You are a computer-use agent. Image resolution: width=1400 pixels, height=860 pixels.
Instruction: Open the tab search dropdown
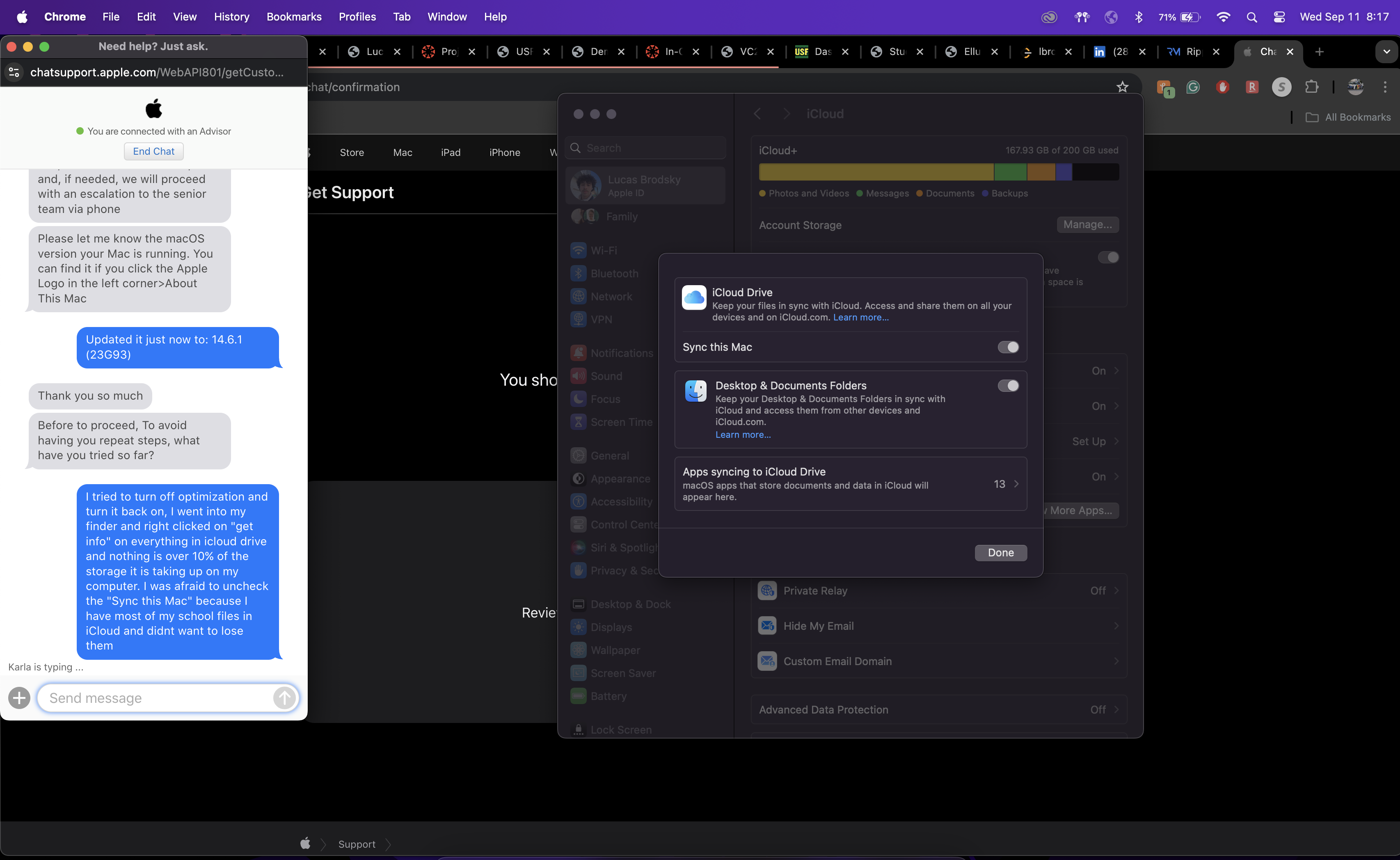(x=1386, y=52)
